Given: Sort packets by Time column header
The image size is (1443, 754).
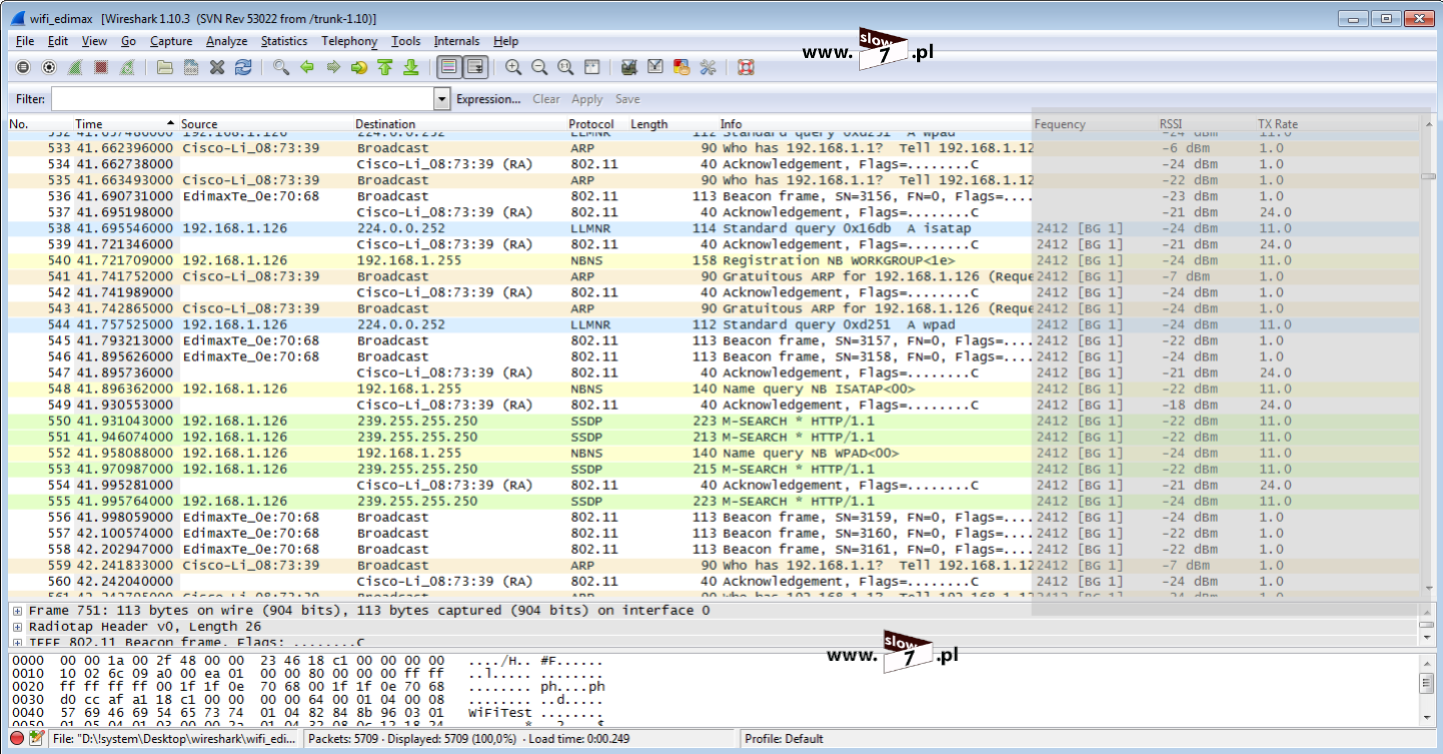Looking at the screenshot, I should click(x=89, y=124).
